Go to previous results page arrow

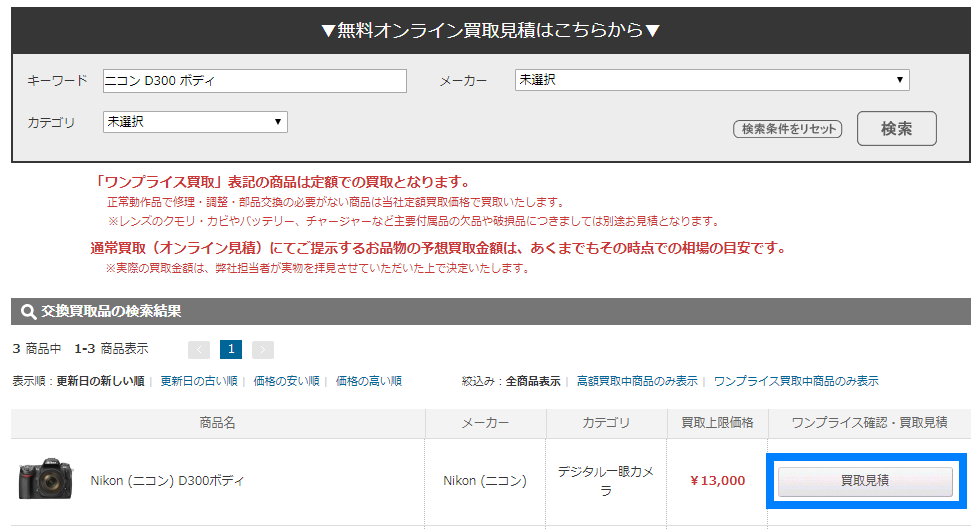[199, 350]
